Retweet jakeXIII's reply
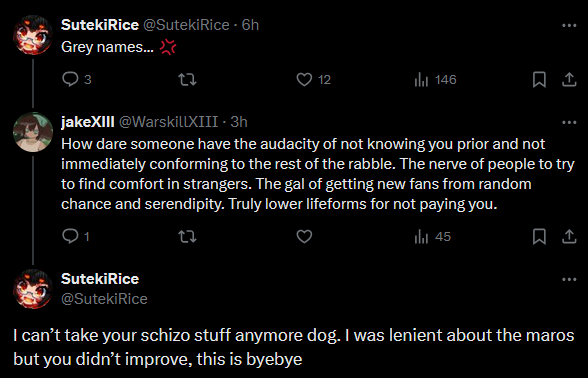 (187, 237)
